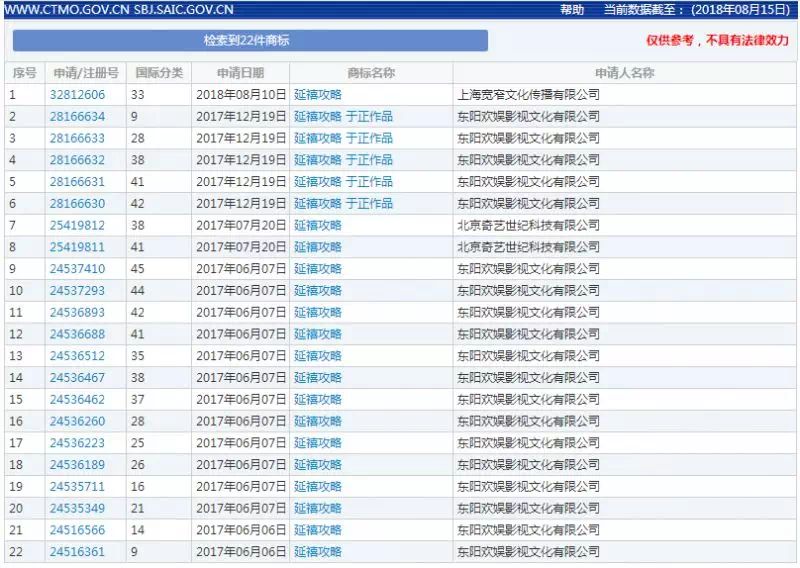Open the 帮助 help link
Viewport: 800px width, 568px height.
[x=572, y=10]
